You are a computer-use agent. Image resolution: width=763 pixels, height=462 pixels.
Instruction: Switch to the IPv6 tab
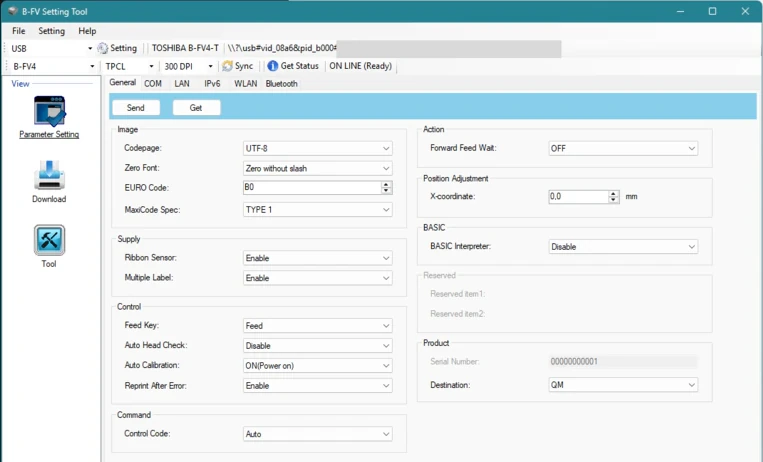pos(212,84)
